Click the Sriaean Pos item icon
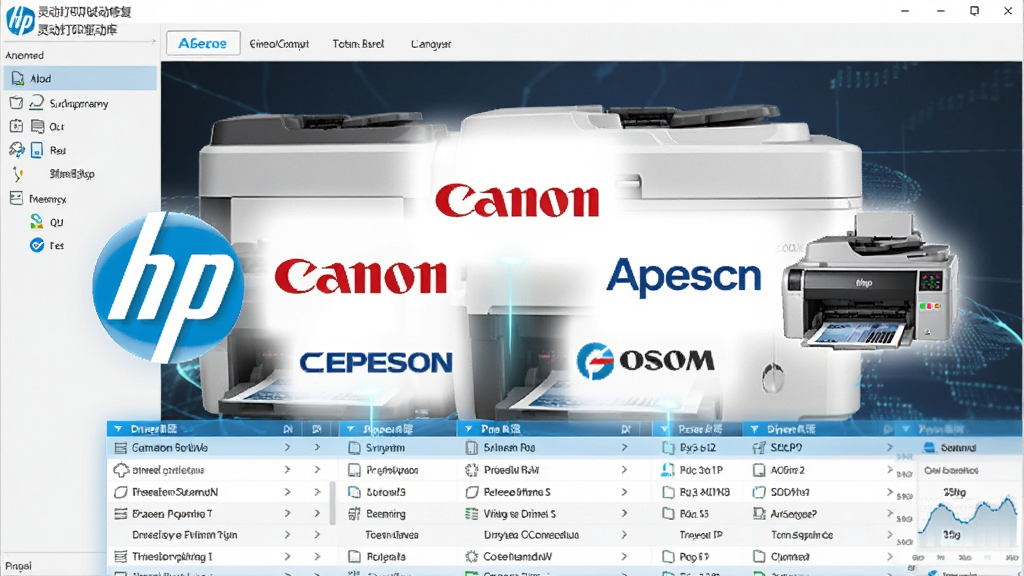 point(472,448)
